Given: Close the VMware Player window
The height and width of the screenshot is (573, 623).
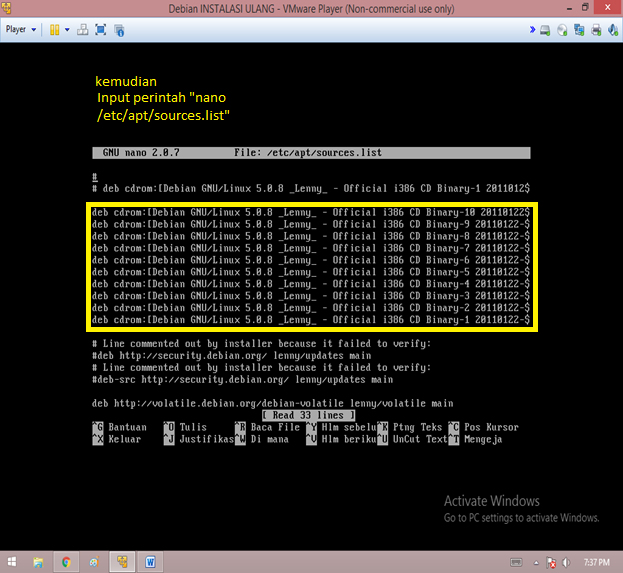Looking at the screenshot, I should point(608,7).
